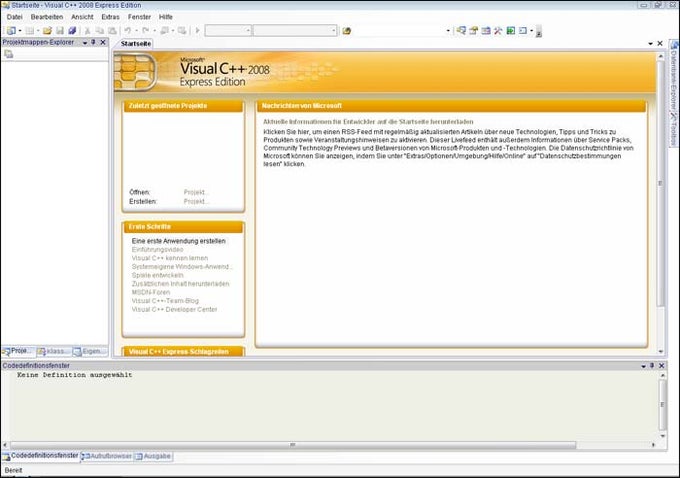Click the Paste toolbar icon
This screenshot has height=478, width=680.
coord(112,30)
